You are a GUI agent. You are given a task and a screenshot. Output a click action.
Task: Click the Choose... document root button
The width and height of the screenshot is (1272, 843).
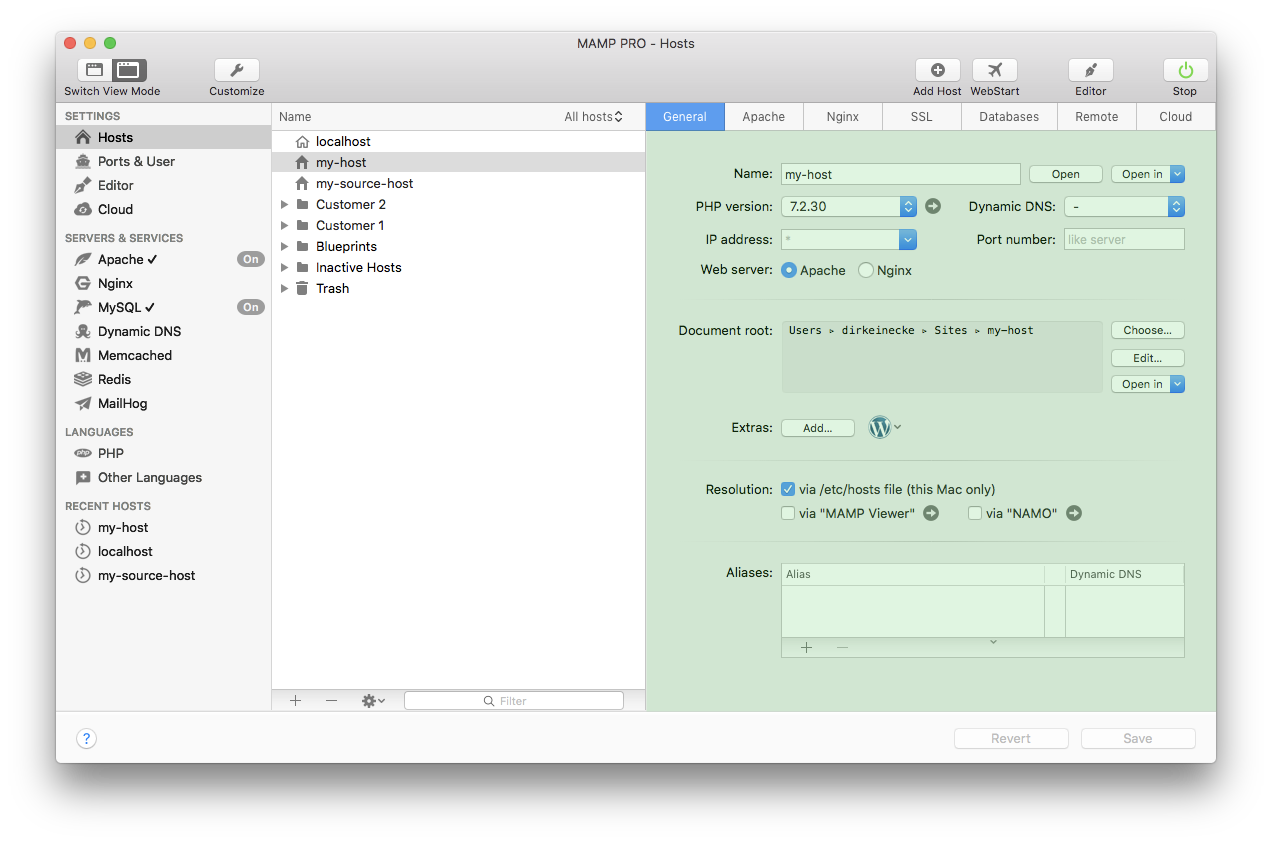tap(1148, 330)
